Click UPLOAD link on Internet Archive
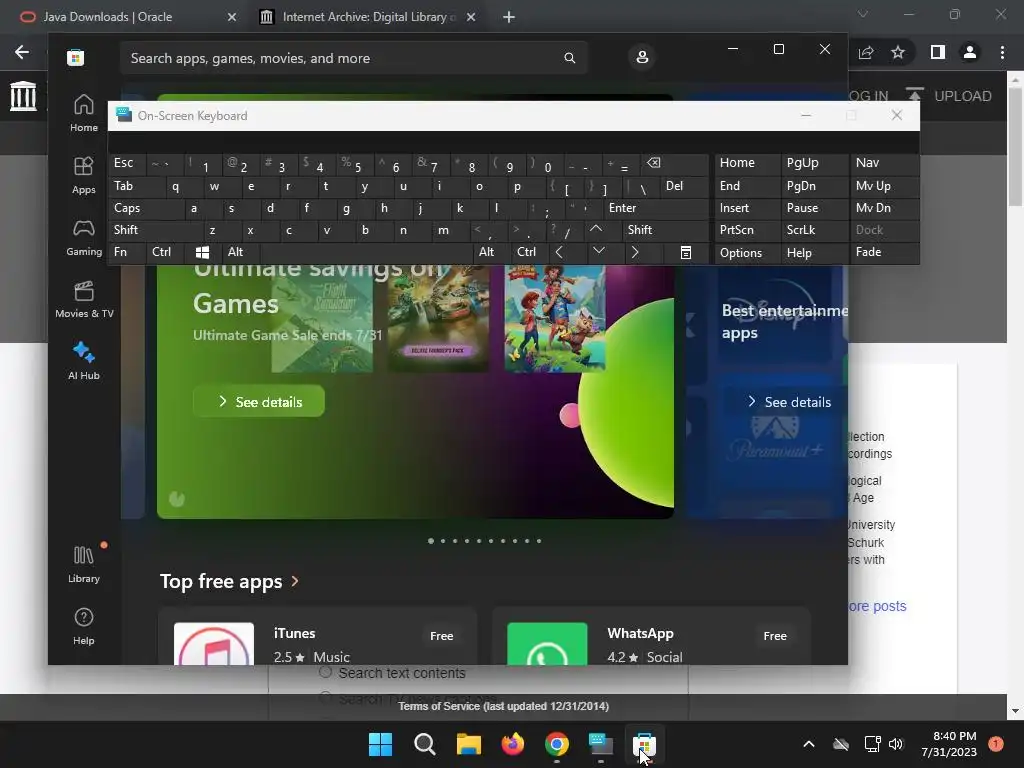1024x768 pixels. click(948, 96)
